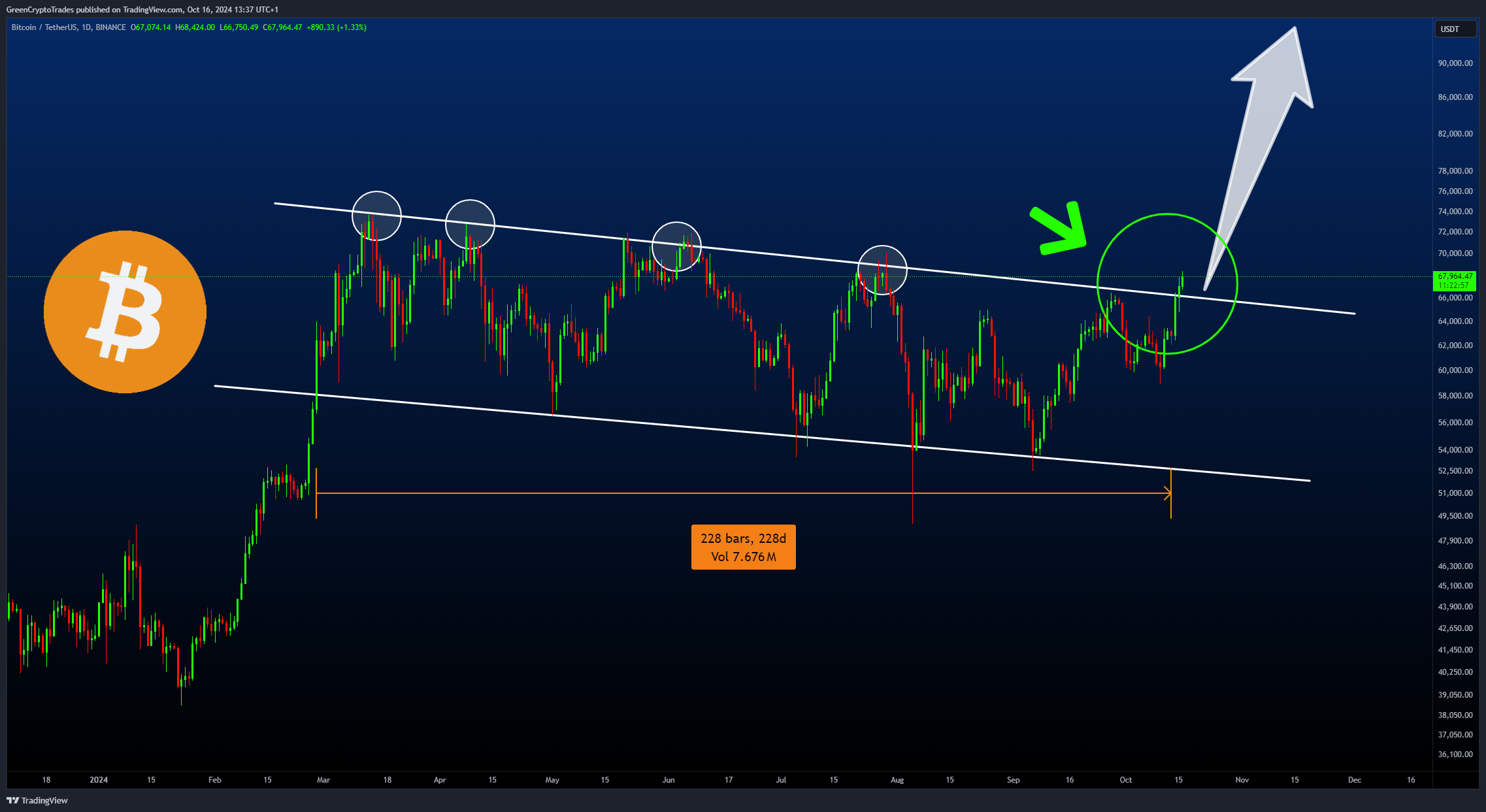Screen dimensions: 1486x812
Task: Click the '228 bars, 228d' measurement label
Action: click(743, 538)
